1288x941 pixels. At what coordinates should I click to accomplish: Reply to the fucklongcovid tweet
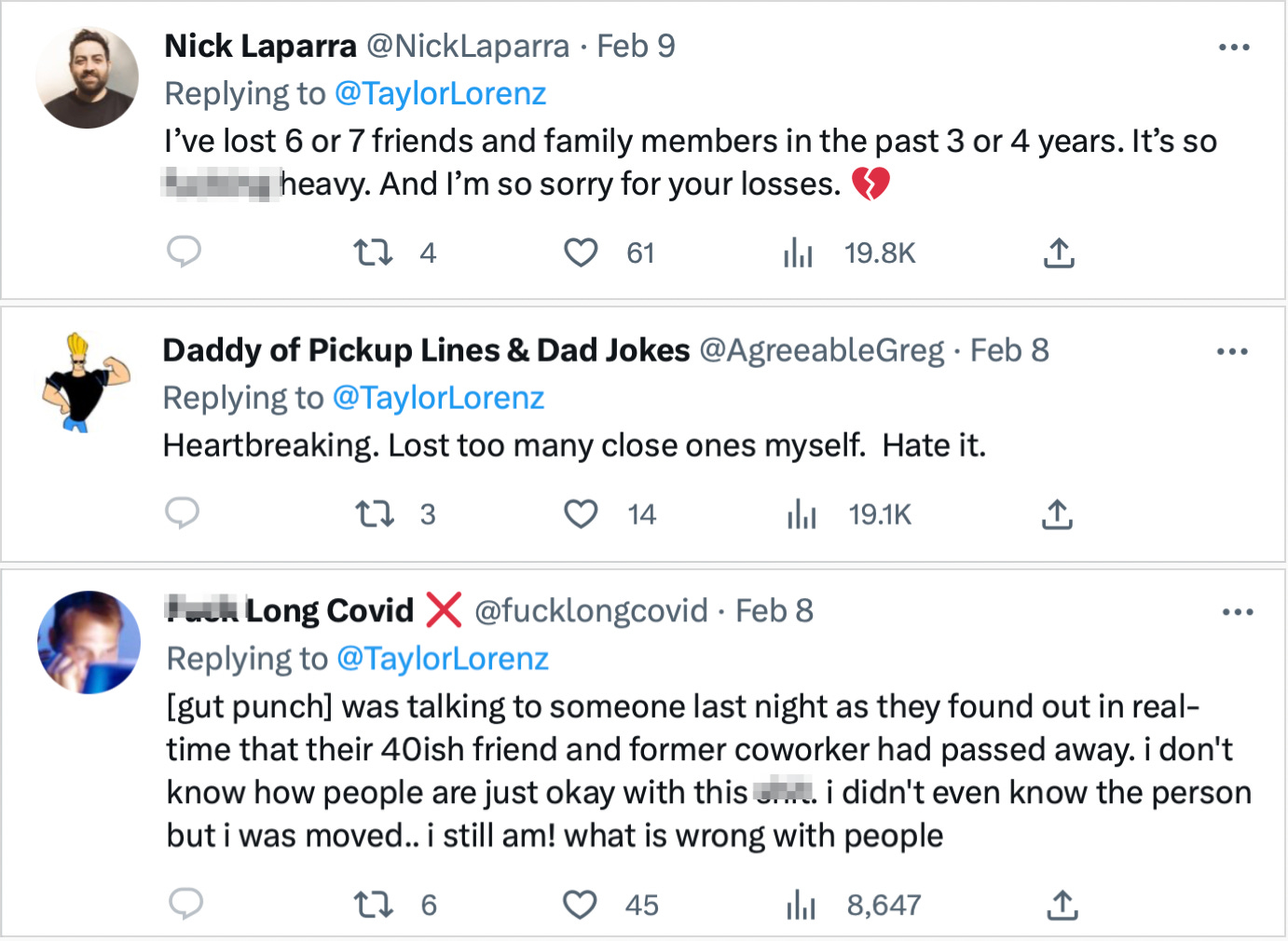pos(186,904)
